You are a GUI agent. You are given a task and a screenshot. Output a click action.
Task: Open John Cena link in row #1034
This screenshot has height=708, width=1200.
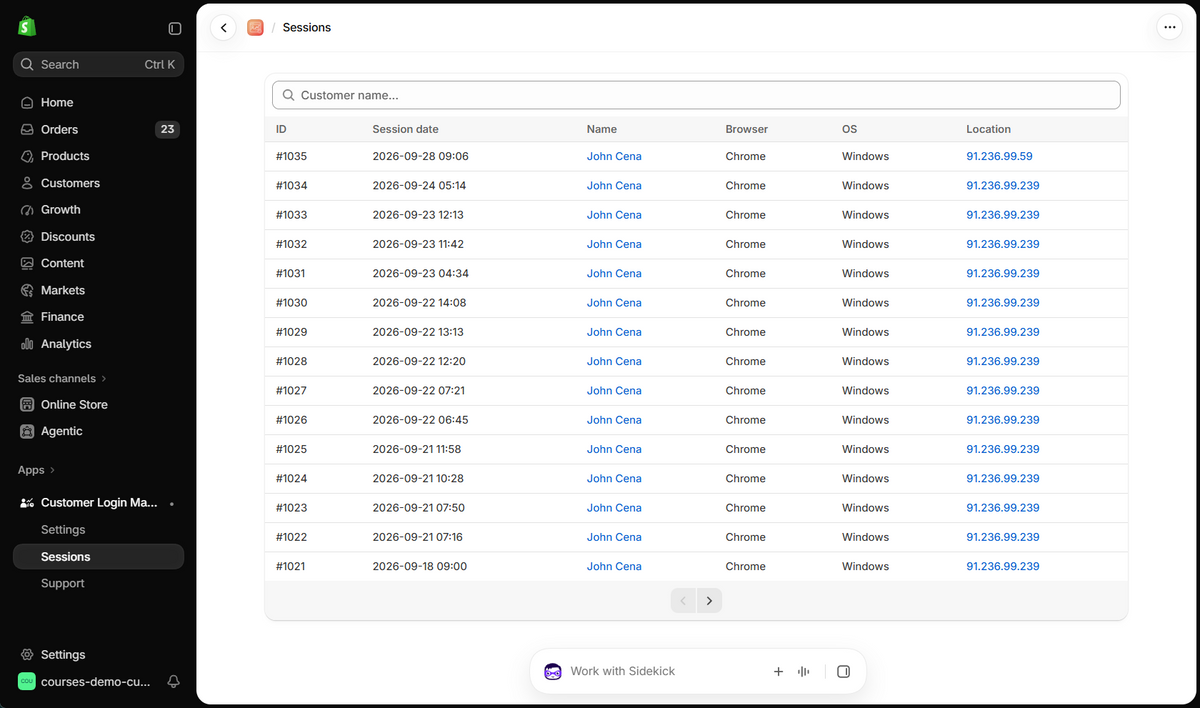(x=614, y=185)
